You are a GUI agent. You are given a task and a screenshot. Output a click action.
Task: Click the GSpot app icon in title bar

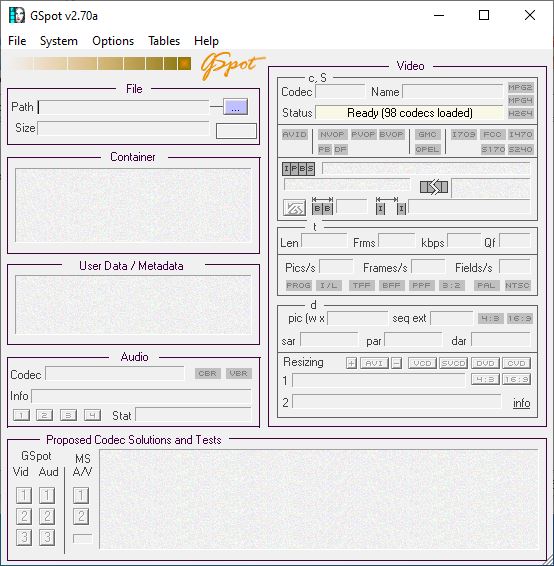pos(17,16)
